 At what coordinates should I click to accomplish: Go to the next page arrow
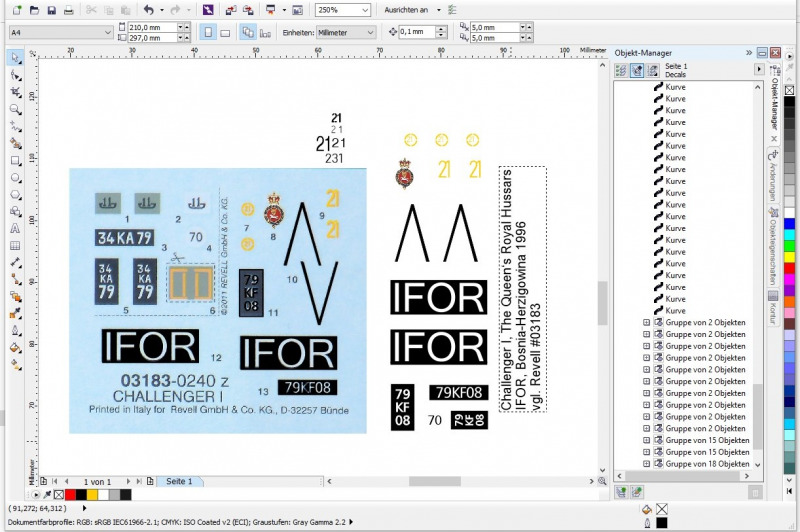click(x=128, y=481)
